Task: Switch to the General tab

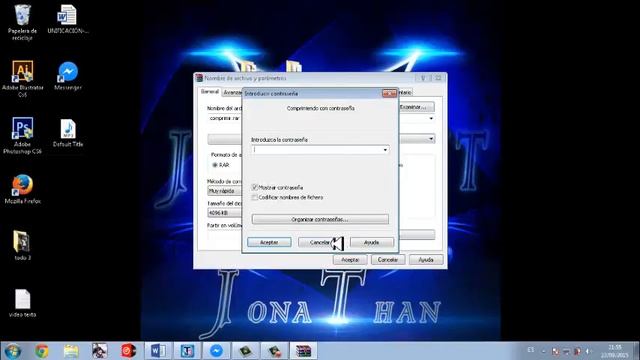Action: point(210,92)
